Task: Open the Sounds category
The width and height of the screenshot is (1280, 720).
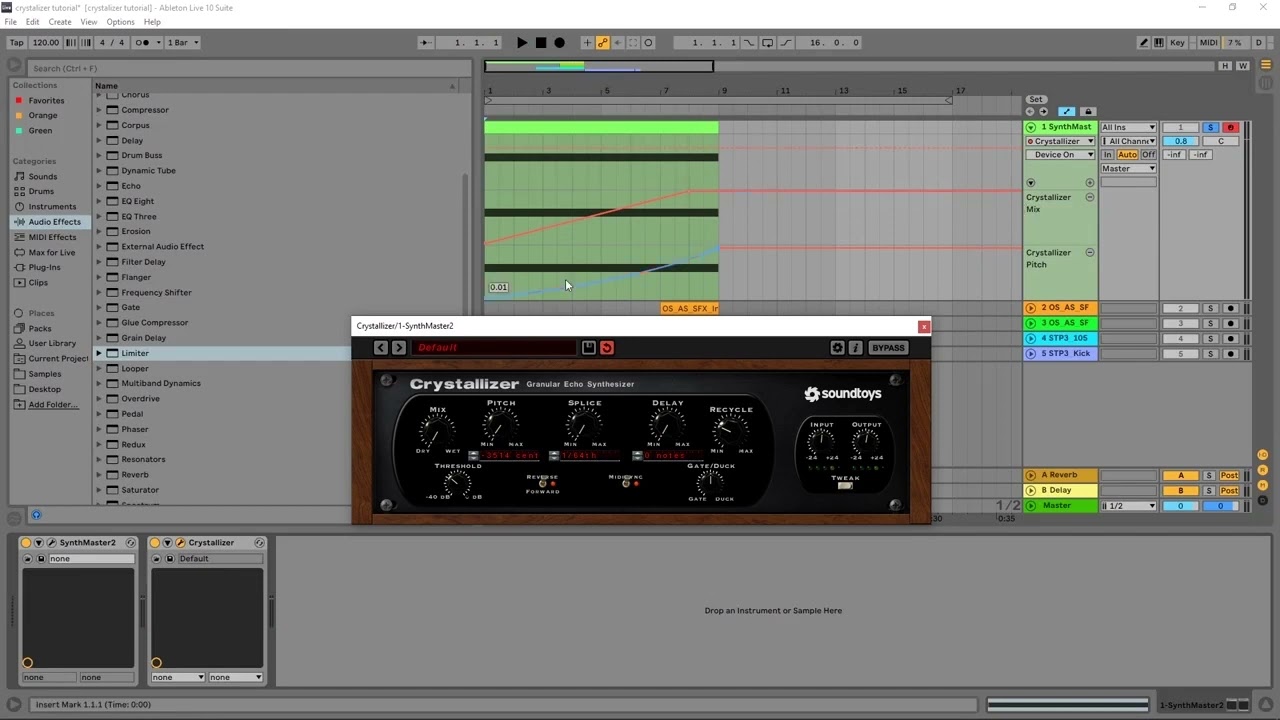Action: tap(43, 176)
